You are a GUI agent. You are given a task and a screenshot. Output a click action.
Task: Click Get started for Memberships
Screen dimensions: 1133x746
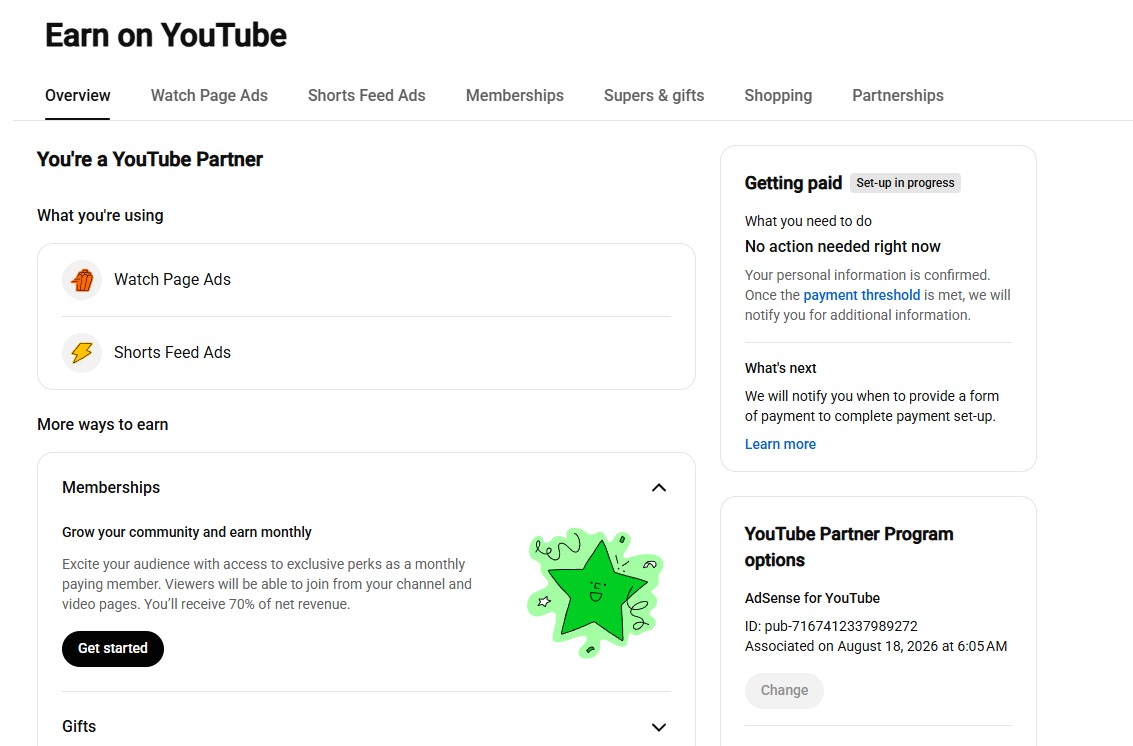113,648
